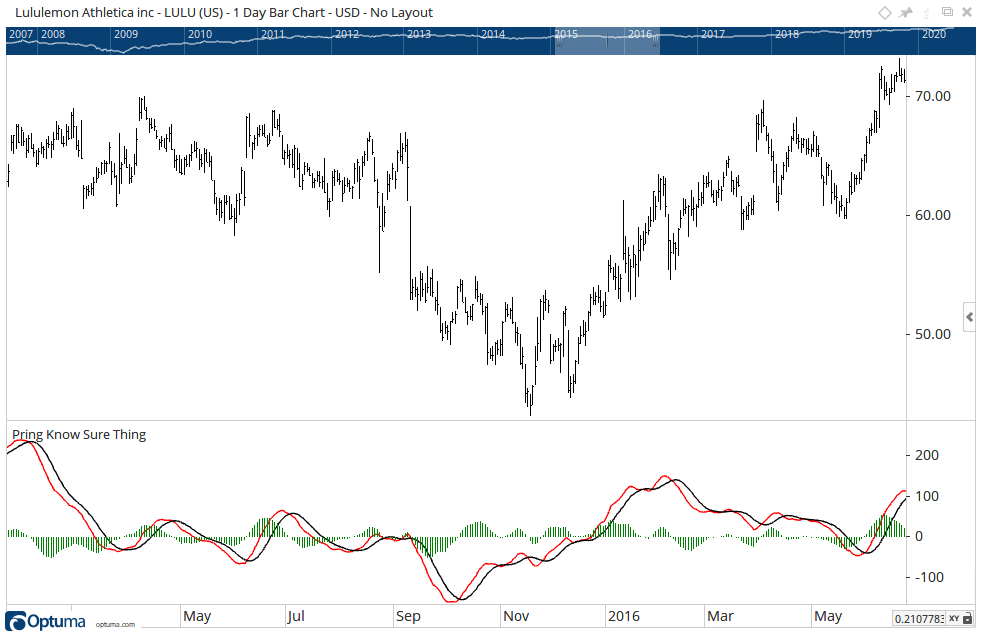Click the diamond icon in the title bar
The width and height of the screenshot is (982, 635).
[884, 13]
